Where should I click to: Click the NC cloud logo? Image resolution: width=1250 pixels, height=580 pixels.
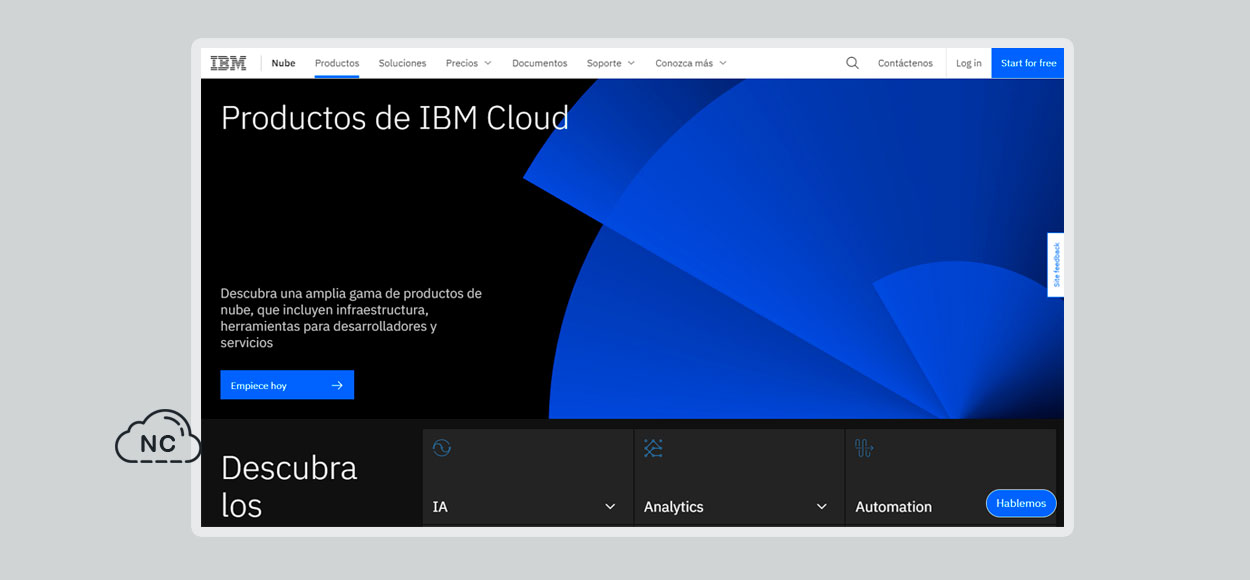[x=158, y=437]
